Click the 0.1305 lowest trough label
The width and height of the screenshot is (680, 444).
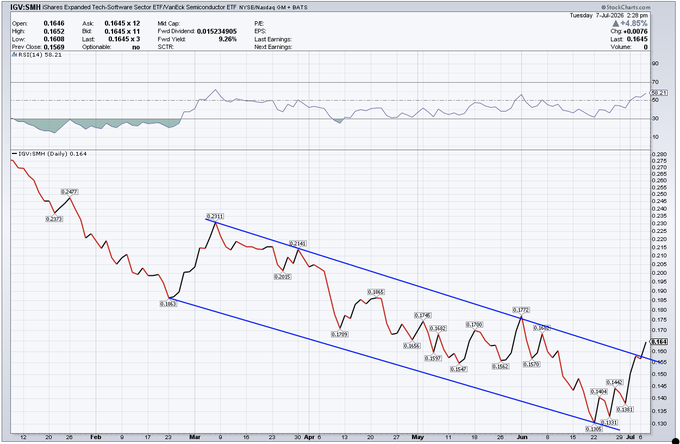pyautogui.click(x=594, y=428)
